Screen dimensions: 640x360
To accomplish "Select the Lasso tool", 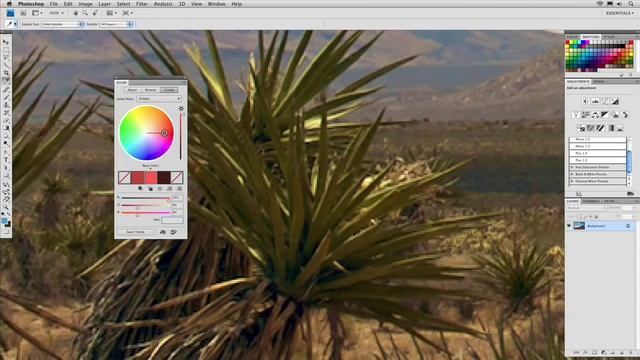I will [x=6, y=58].
